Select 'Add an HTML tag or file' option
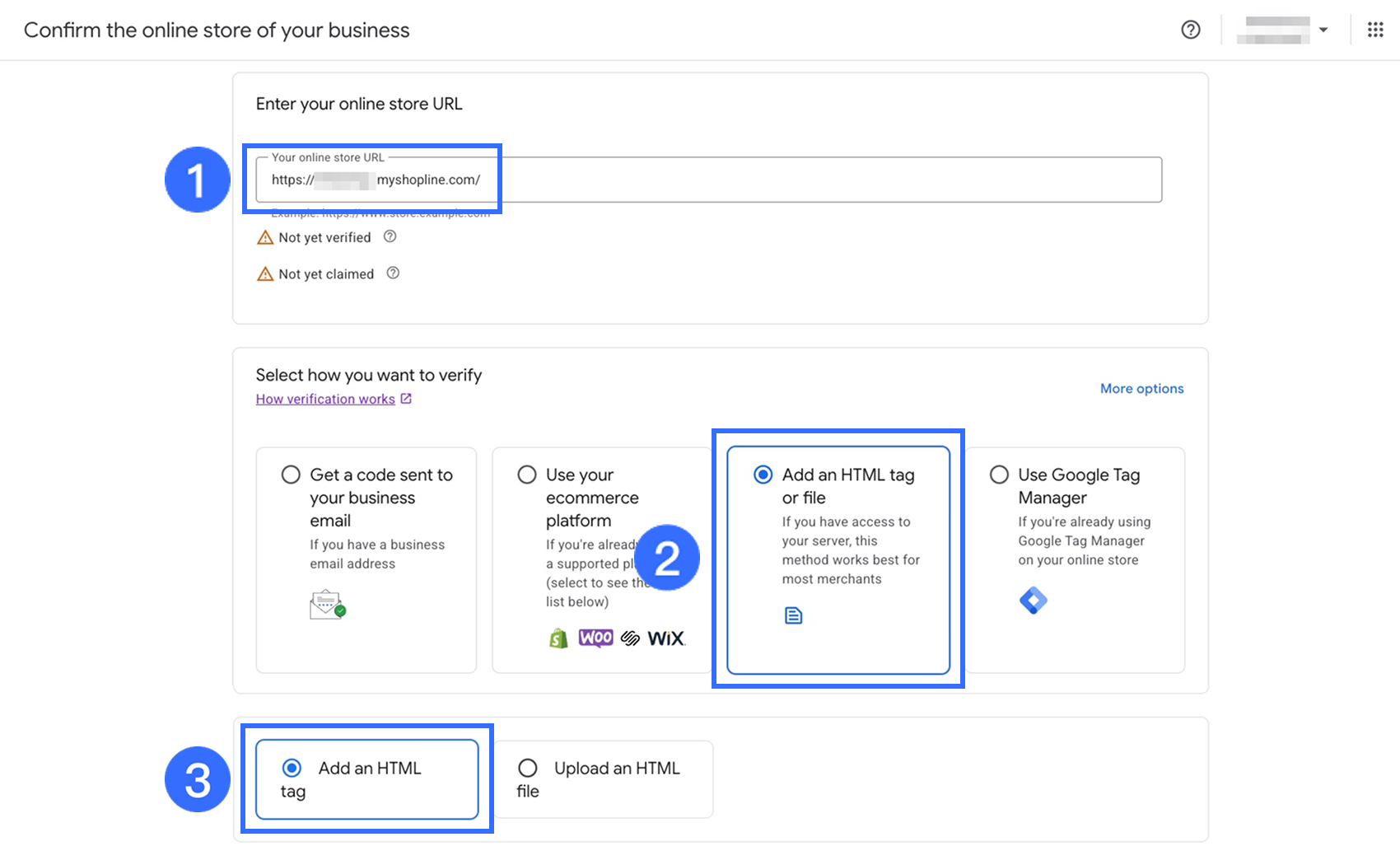The height and width of the screenshot is (865, 1400). coord(763,475)
